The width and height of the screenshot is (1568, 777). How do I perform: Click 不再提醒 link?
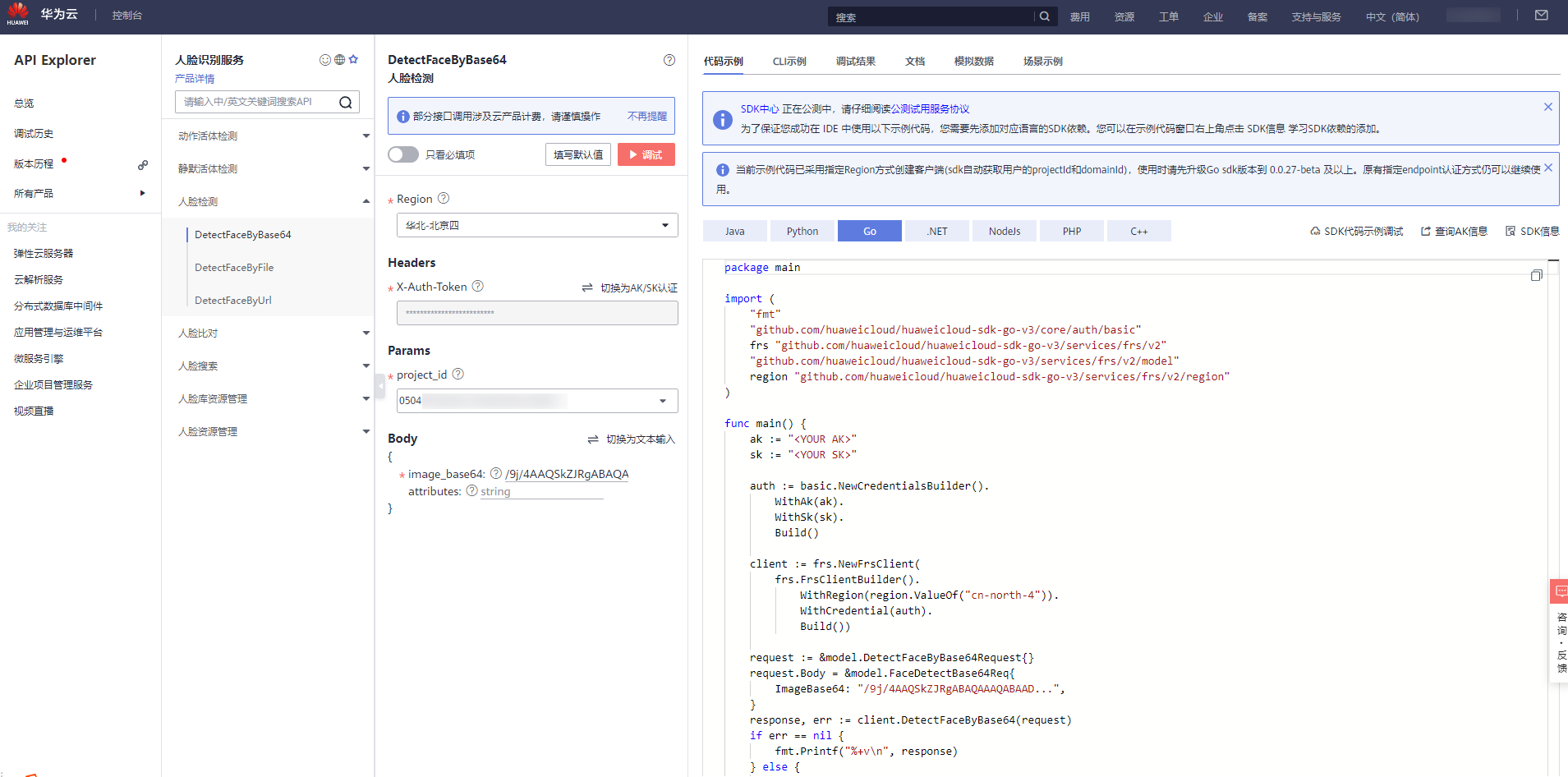coord(647,117)
